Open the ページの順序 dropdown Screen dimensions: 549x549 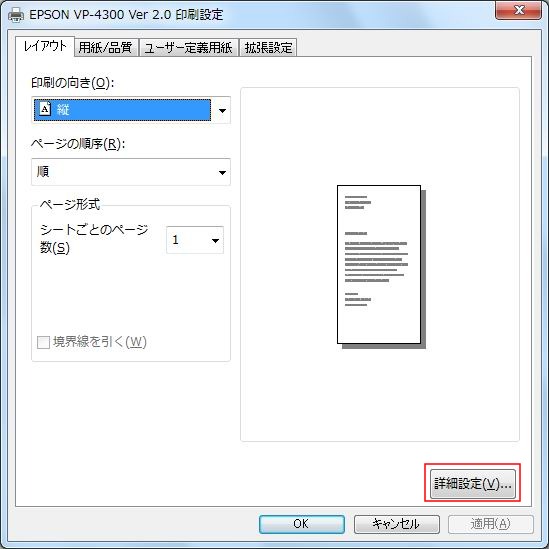click(x=131, y=172)
